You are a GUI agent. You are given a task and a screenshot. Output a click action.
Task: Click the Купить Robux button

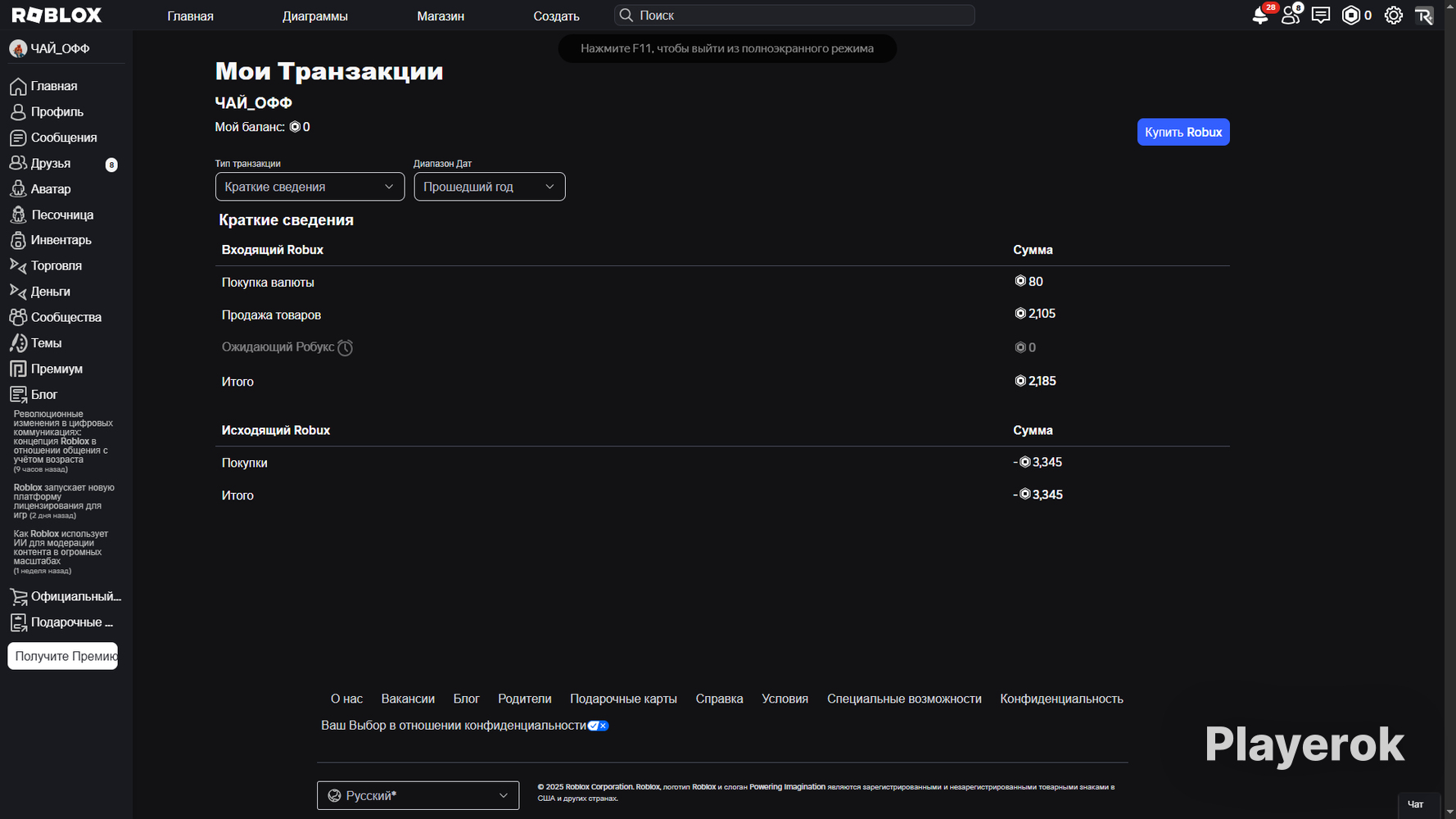(1183, 132)
